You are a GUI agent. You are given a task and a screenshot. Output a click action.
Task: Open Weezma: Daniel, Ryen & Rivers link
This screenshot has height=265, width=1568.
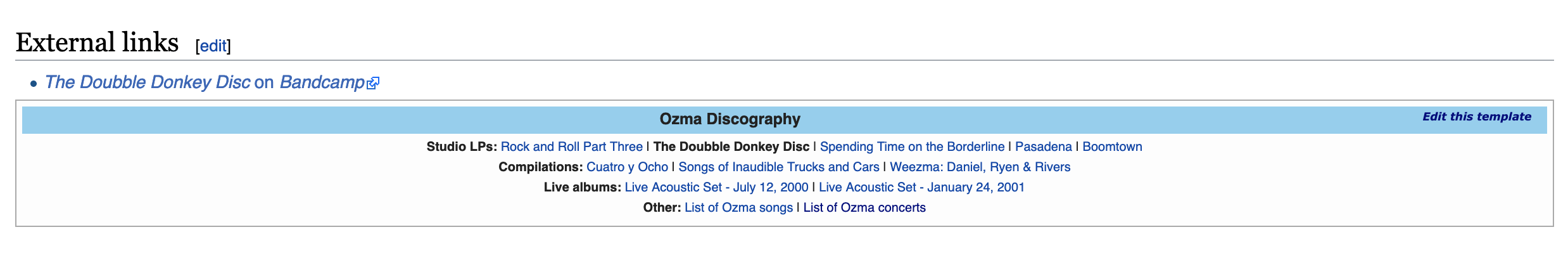point(980,167)
